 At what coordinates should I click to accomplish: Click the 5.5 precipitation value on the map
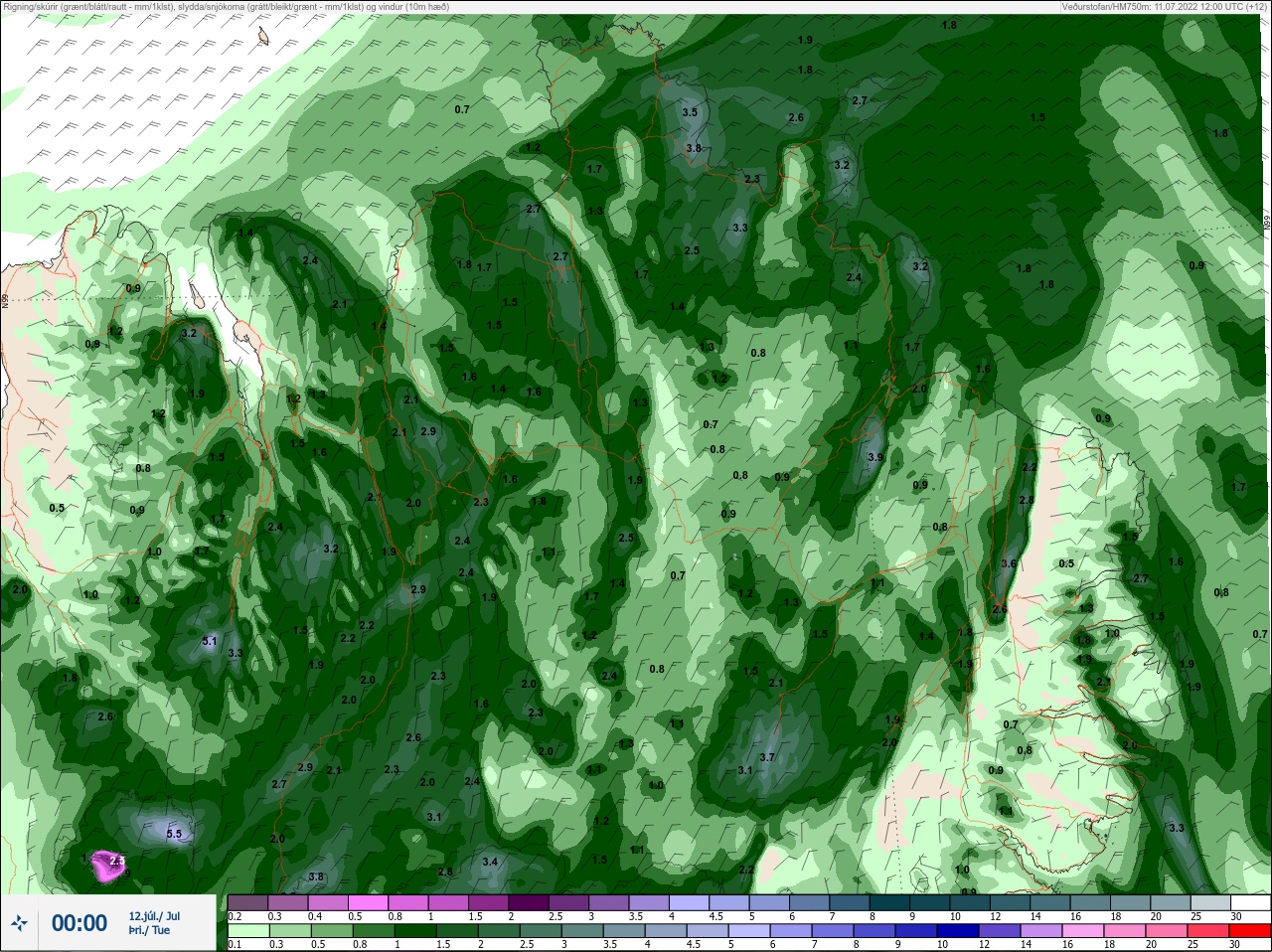coord(175,834)
